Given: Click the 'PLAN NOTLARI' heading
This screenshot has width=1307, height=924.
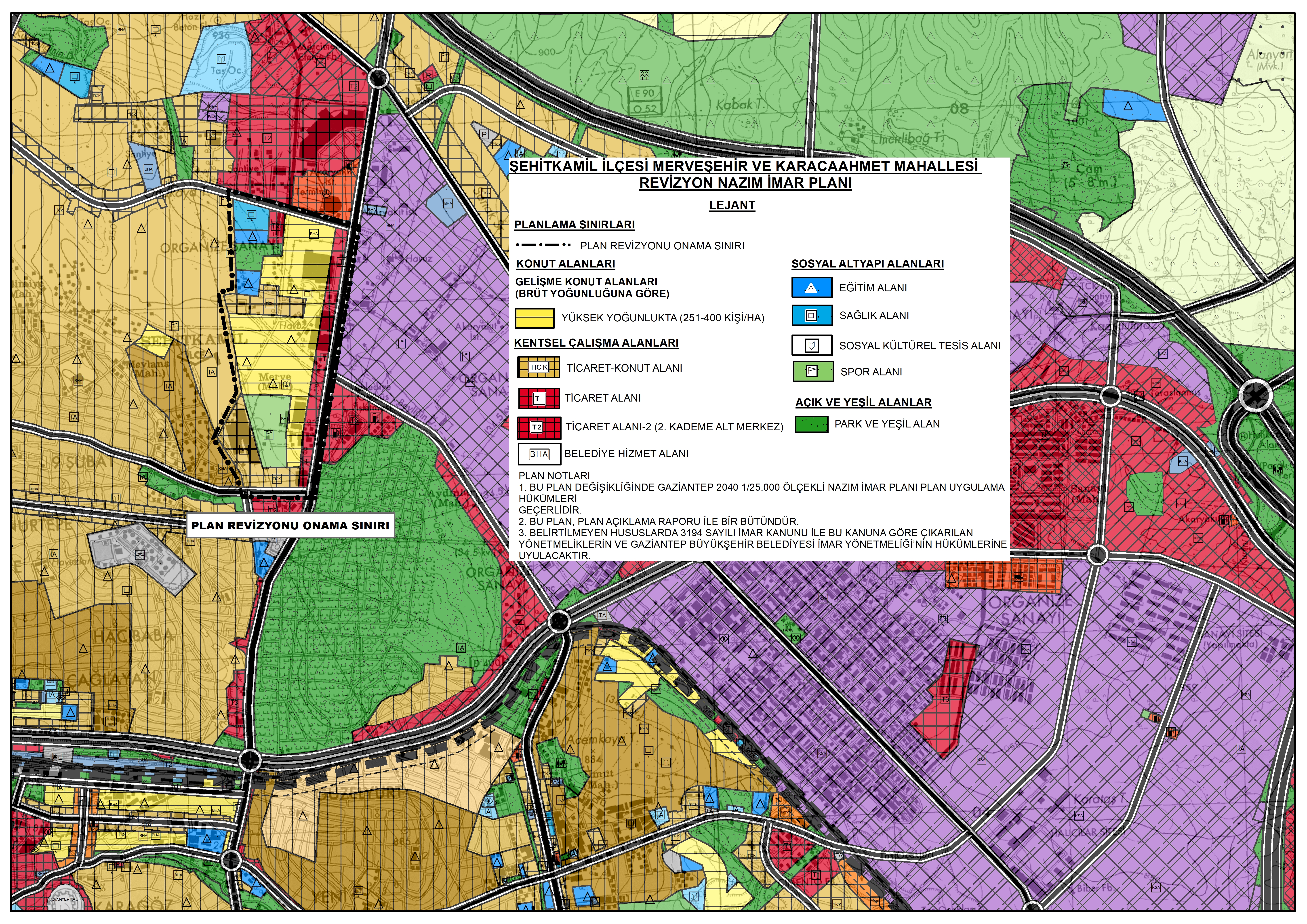Looking at the screenshot, I should 554,476.
